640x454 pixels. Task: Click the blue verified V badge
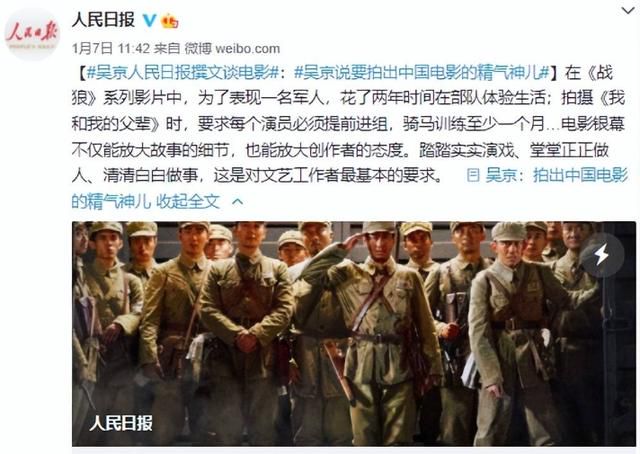click(x=150, y=20)
